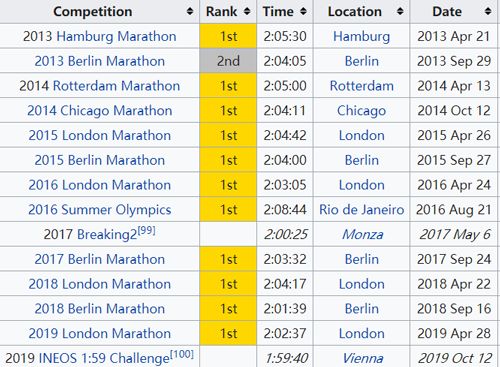Sort table by Competition column arrows
This screenshot has height=367, width=500.
tap(190, 12)
